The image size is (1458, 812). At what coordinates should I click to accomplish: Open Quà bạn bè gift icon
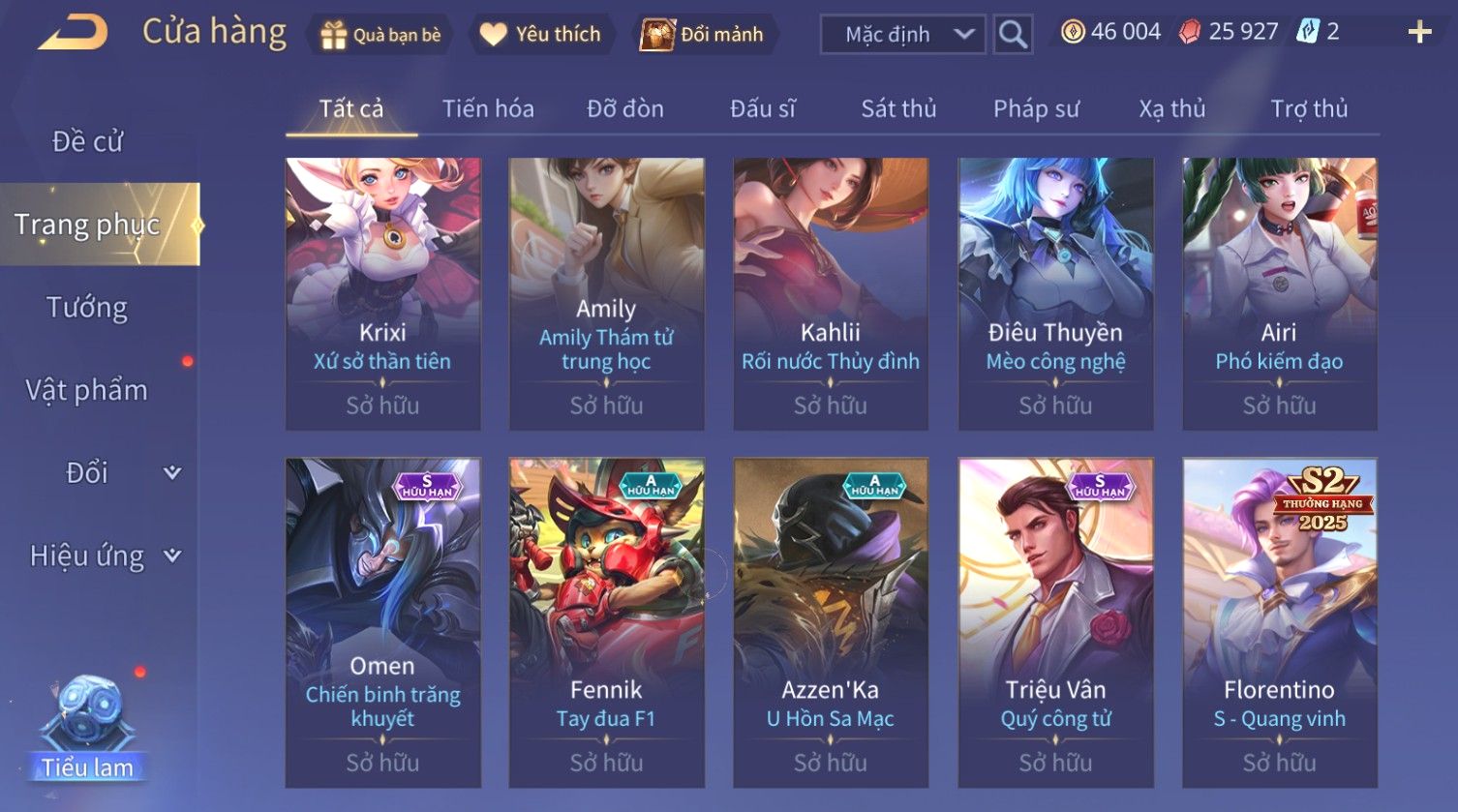pos(333,35)
